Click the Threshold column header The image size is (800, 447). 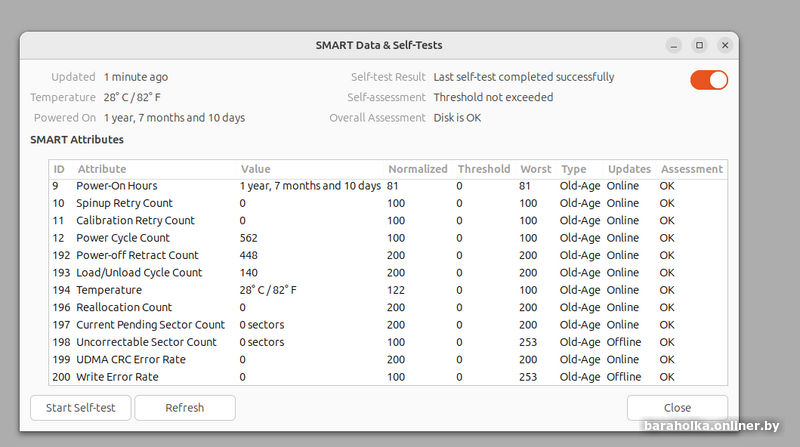pyautogui.click(x=483, y=169)
